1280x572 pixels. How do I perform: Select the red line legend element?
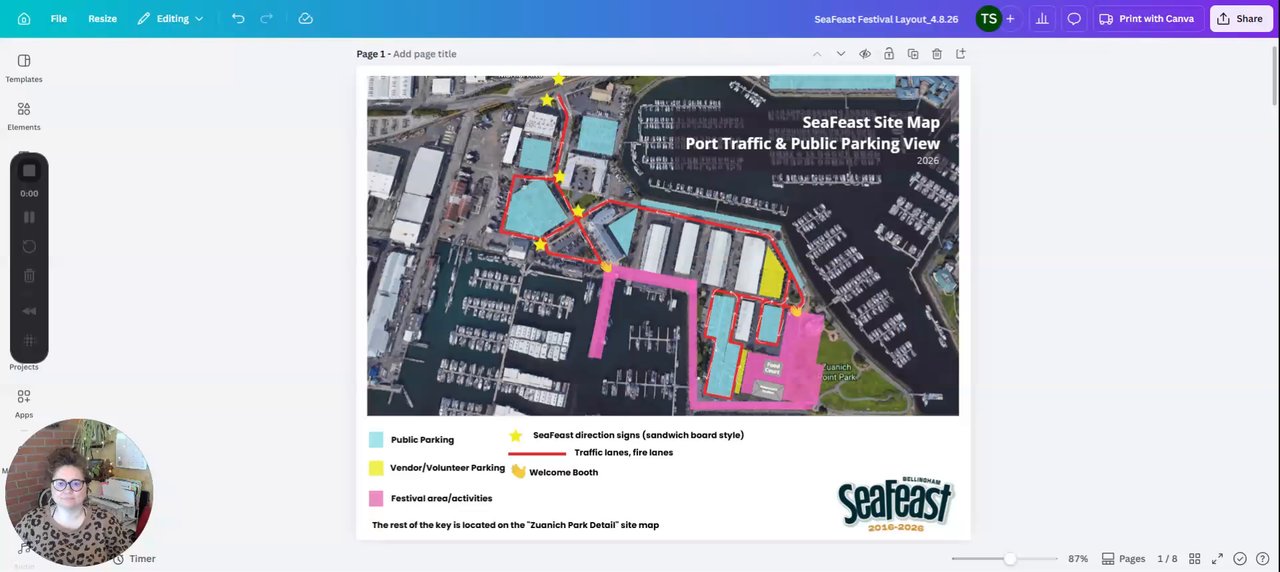coord(537,454)
